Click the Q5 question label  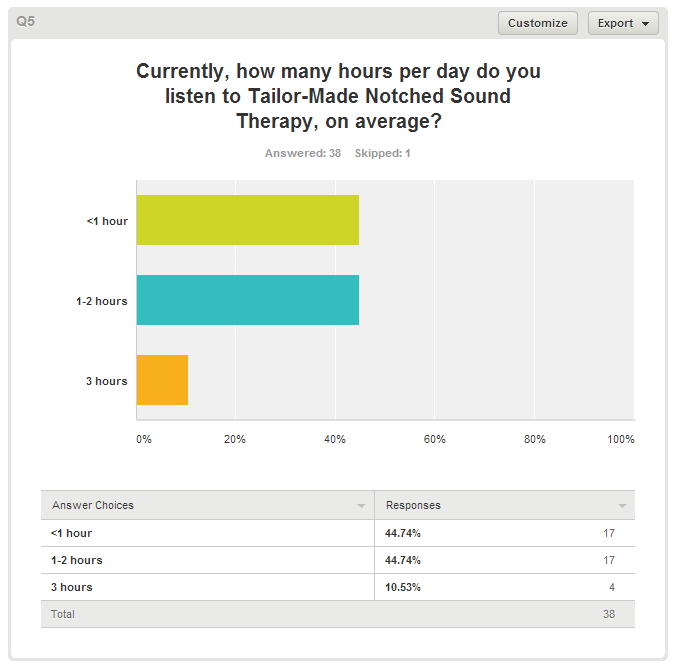26,20
